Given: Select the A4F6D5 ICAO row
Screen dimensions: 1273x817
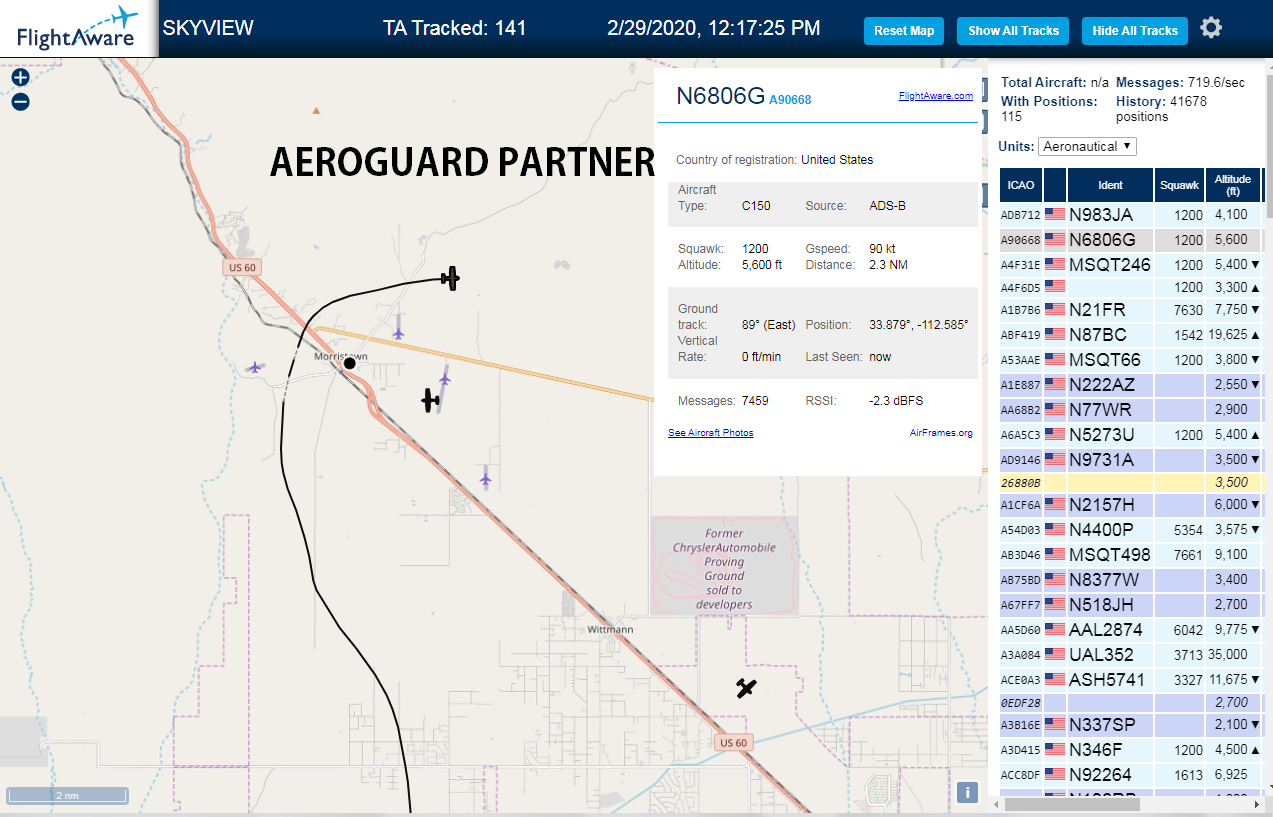Looking at the screenshot, I should [1131, 287].
